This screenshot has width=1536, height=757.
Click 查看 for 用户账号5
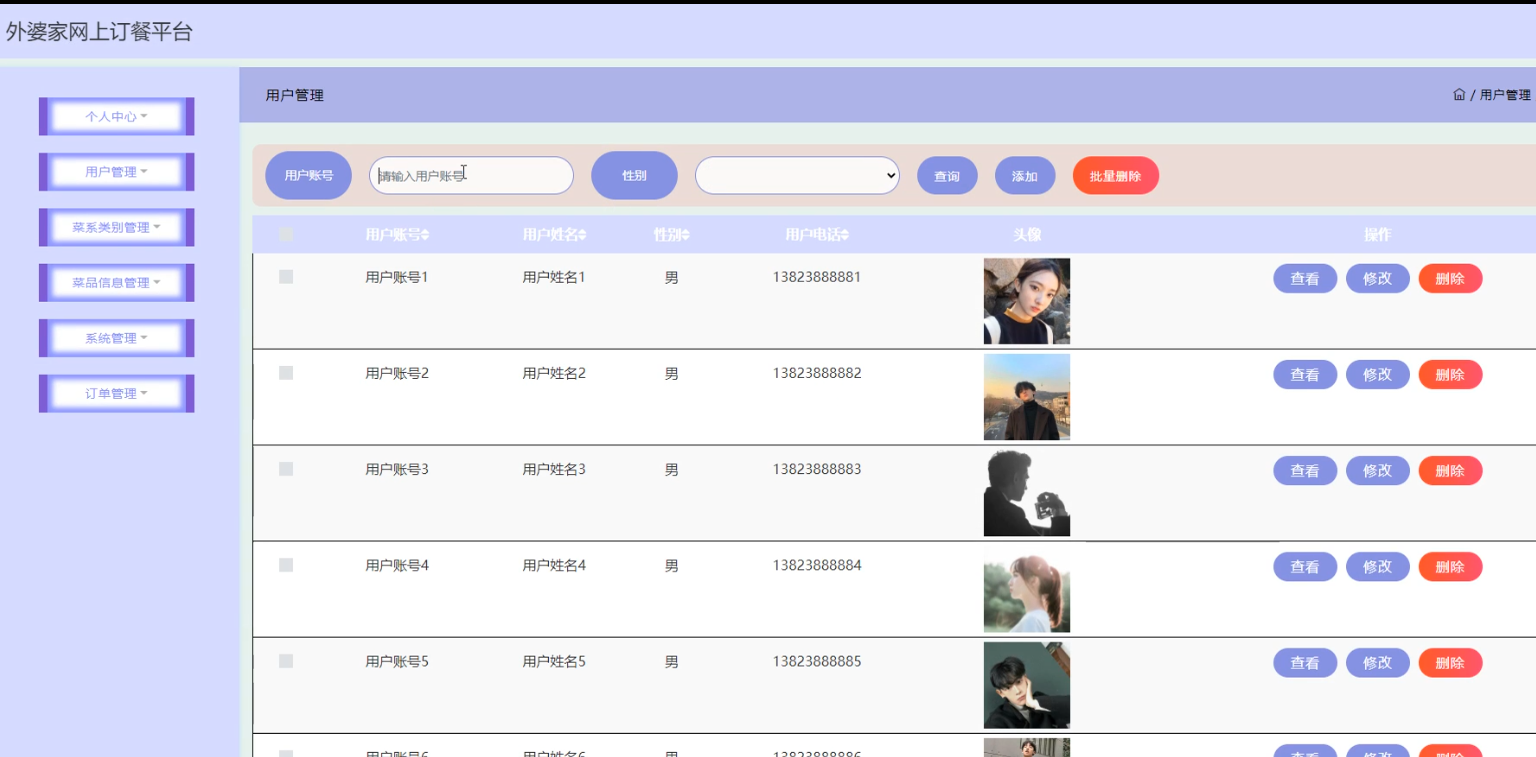[1305, 663]
